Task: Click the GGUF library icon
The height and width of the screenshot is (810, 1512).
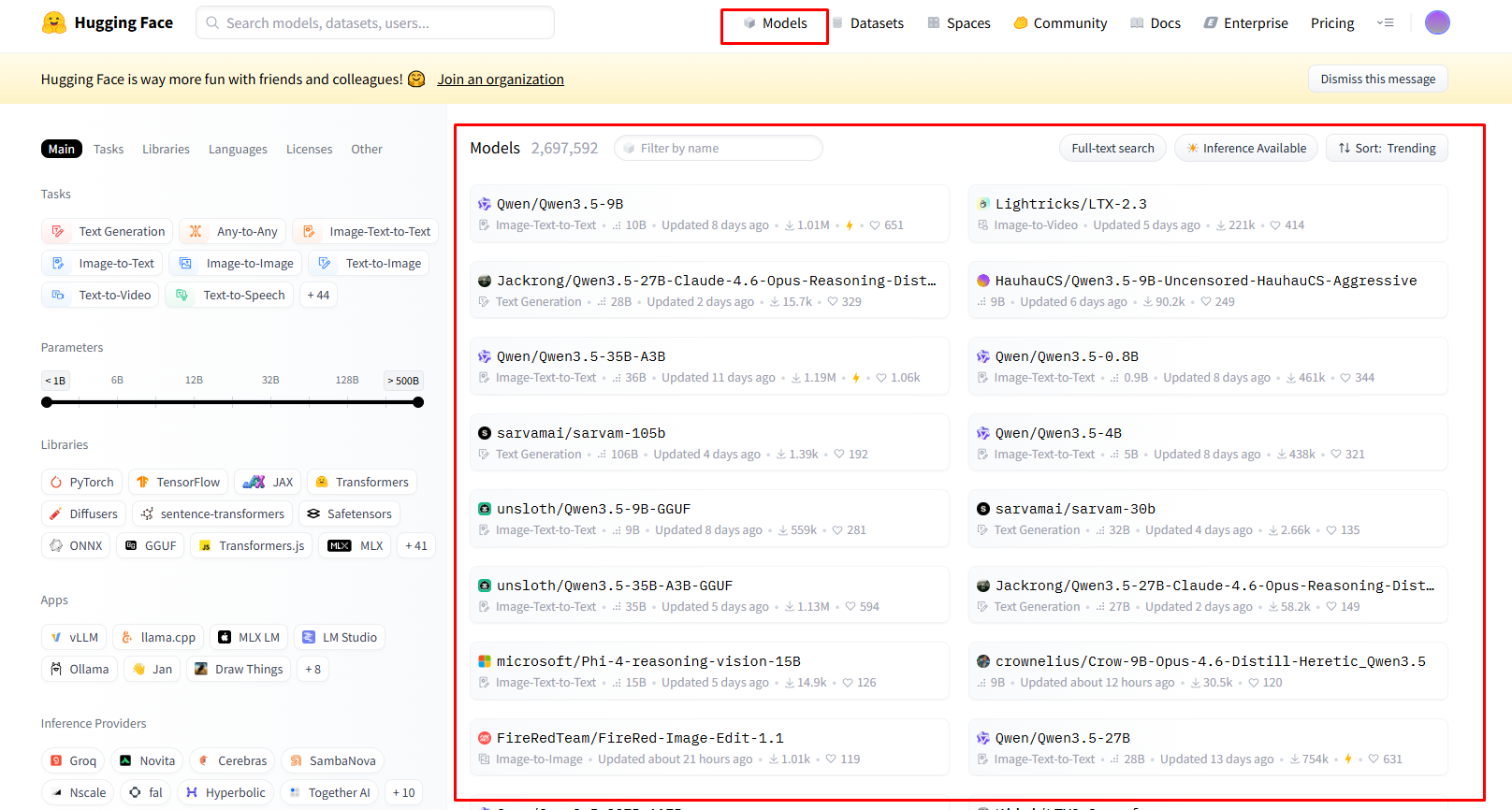Action: point(131,545)
